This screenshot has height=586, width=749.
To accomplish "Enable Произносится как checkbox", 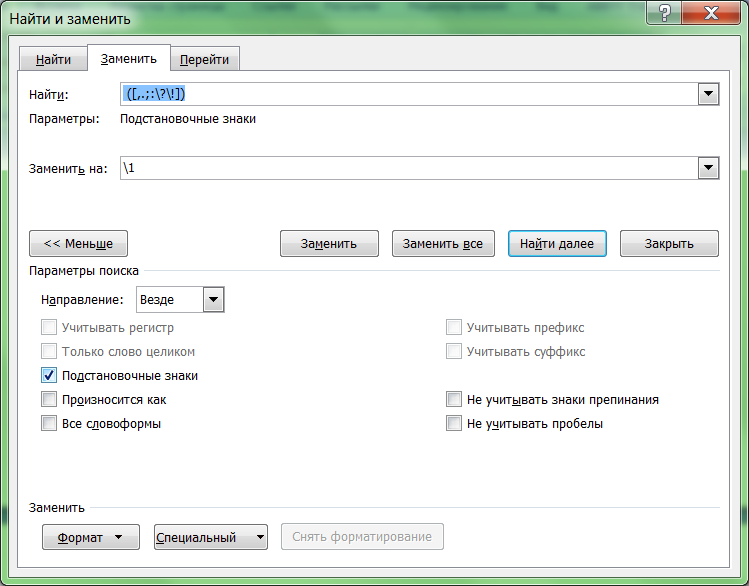I will (49, 399).
